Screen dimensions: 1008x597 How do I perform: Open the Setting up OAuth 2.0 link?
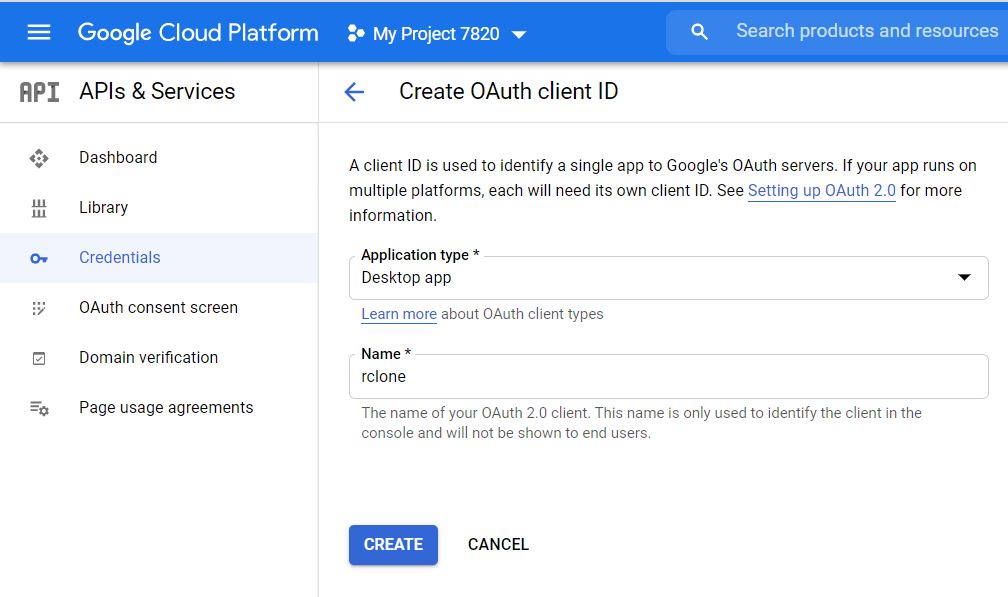pyautogui.click(x=821, y=191)
